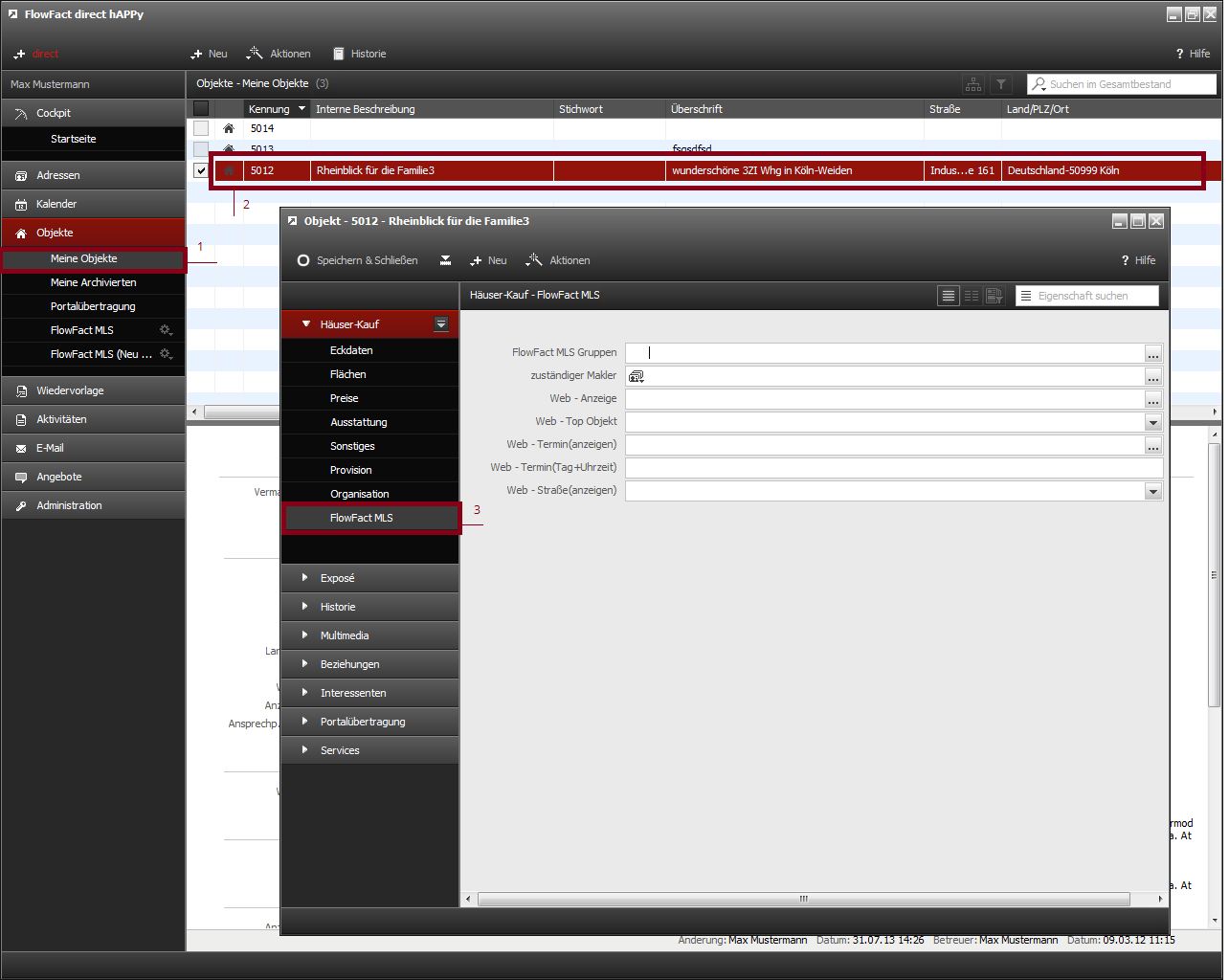Image resolution: width=1229 pixels, height=980 pixels.
Task: Toggle the select-all checkbox in table header
Action: (201, 108)
